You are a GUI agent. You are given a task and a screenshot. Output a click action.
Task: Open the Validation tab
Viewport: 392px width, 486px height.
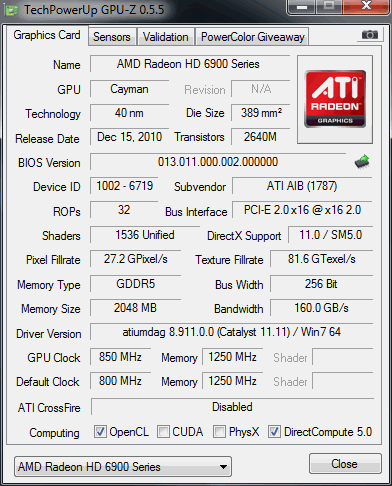click(x=166, y=37)
